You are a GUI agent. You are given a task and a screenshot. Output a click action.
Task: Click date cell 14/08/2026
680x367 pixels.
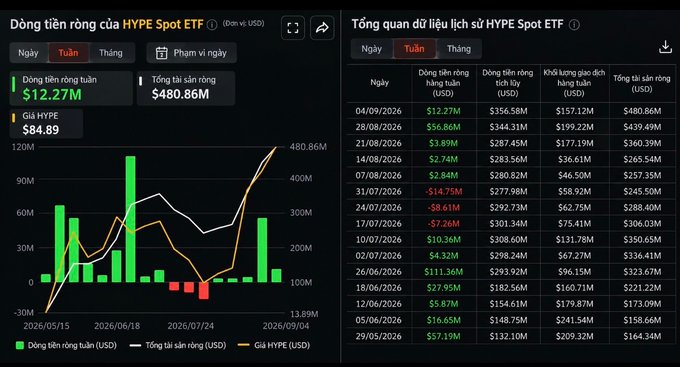pyautogui.click(x=379, y=159)
